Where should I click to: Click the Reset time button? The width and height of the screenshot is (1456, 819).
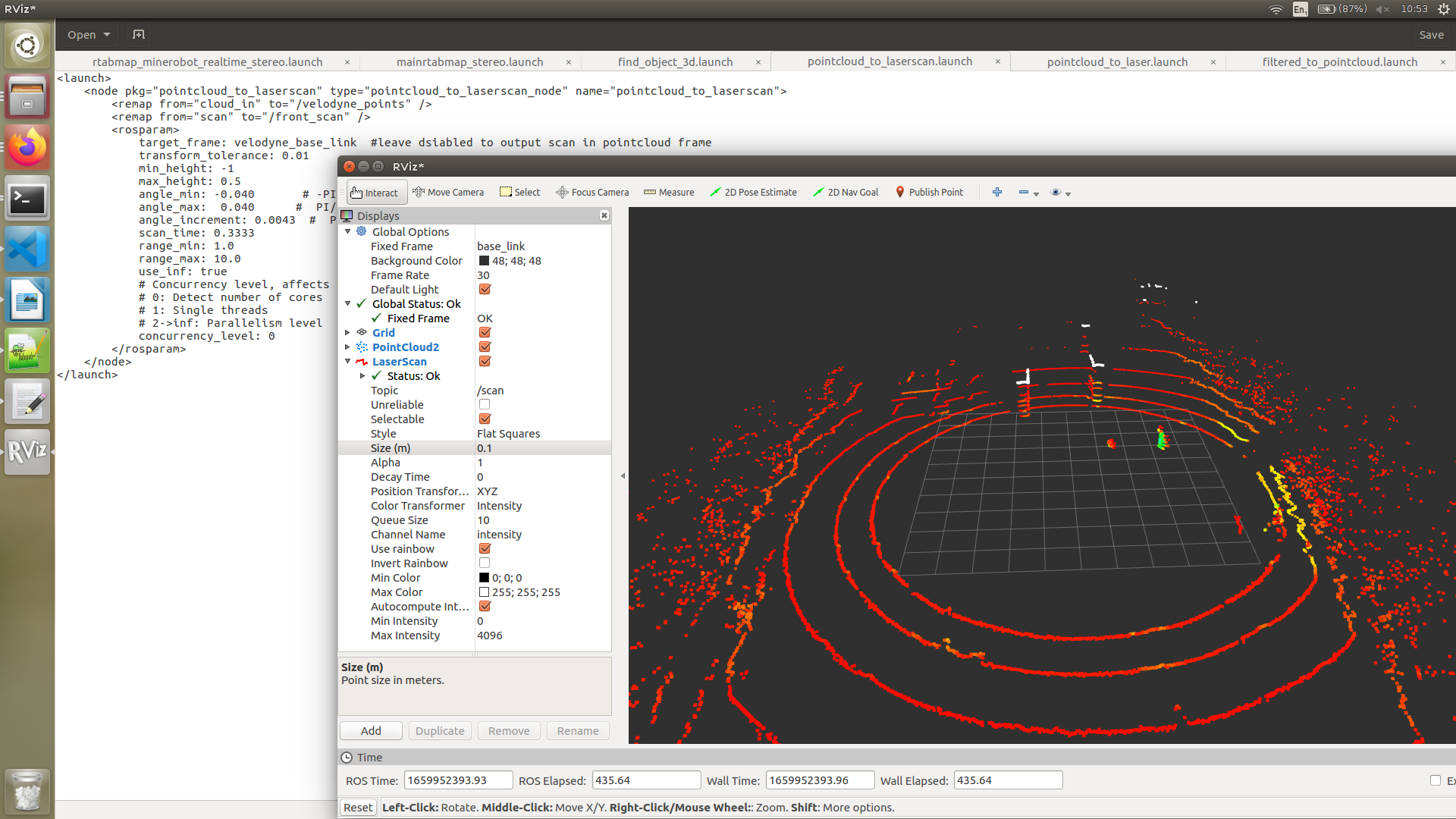point(358,807)
